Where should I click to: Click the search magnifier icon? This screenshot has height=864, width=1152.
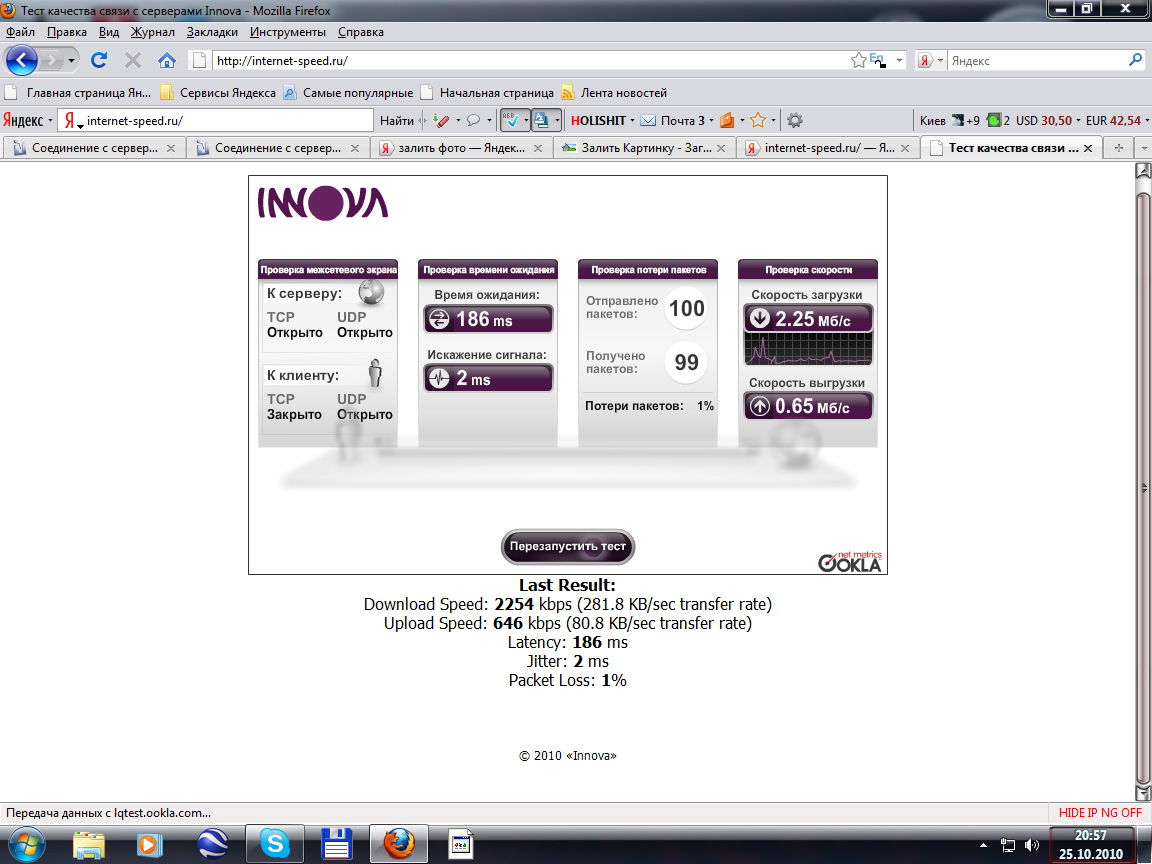point(1136,60)
